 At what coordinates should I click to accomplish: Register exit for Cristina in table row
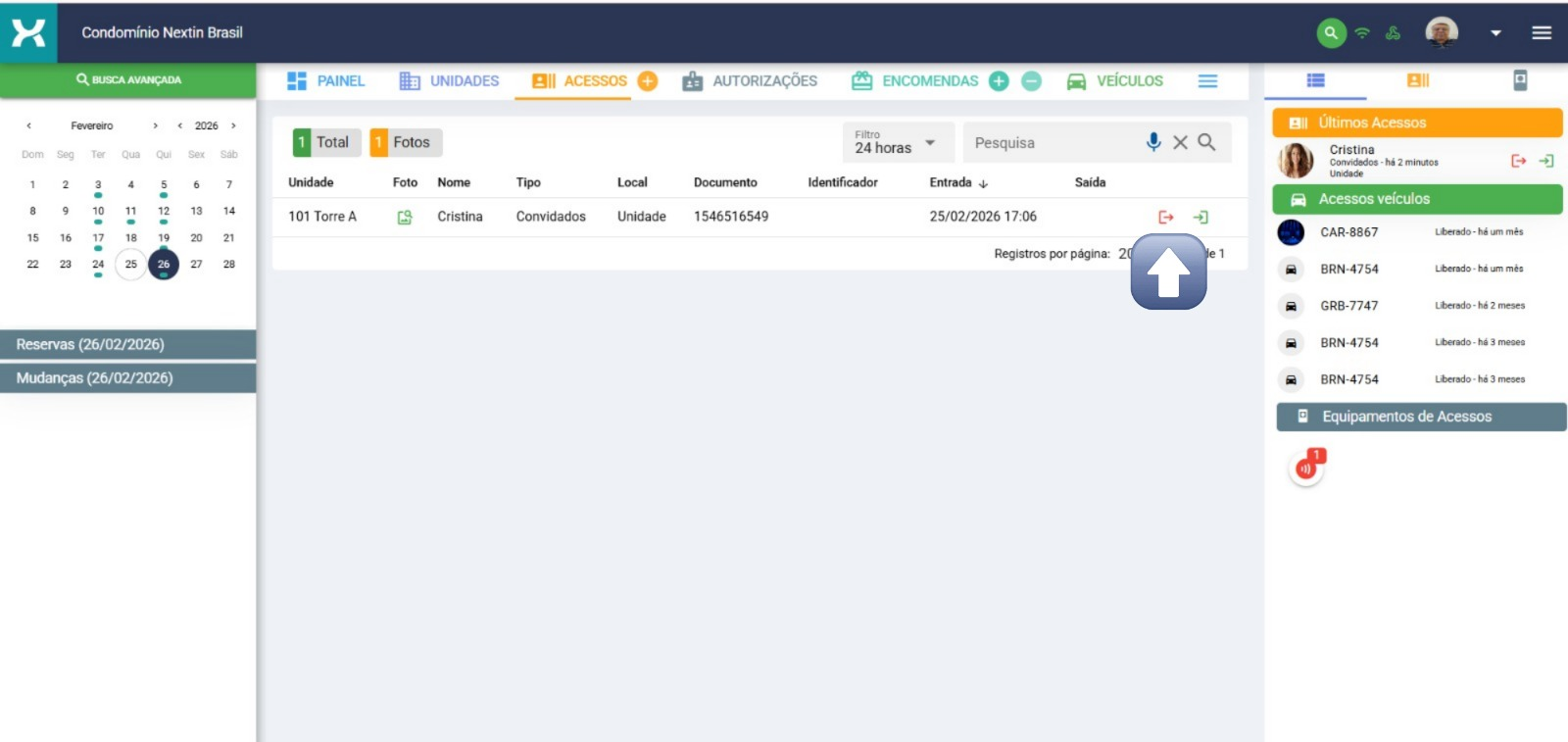1165,217
